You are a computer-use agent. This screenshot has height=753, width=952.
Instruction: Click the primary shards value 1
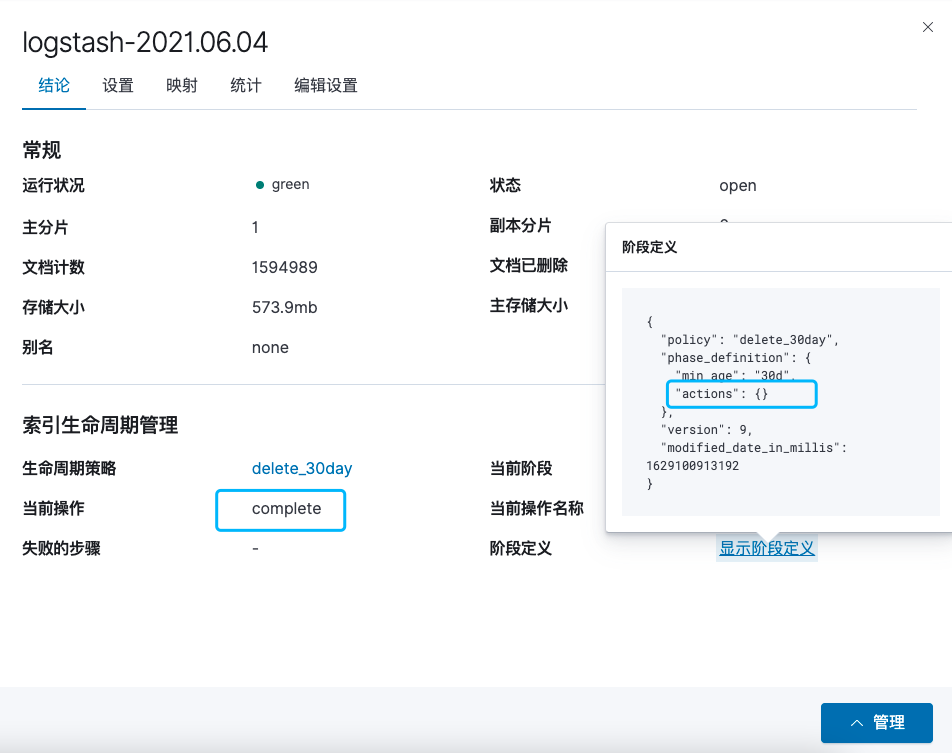click(x=255, y=227)
